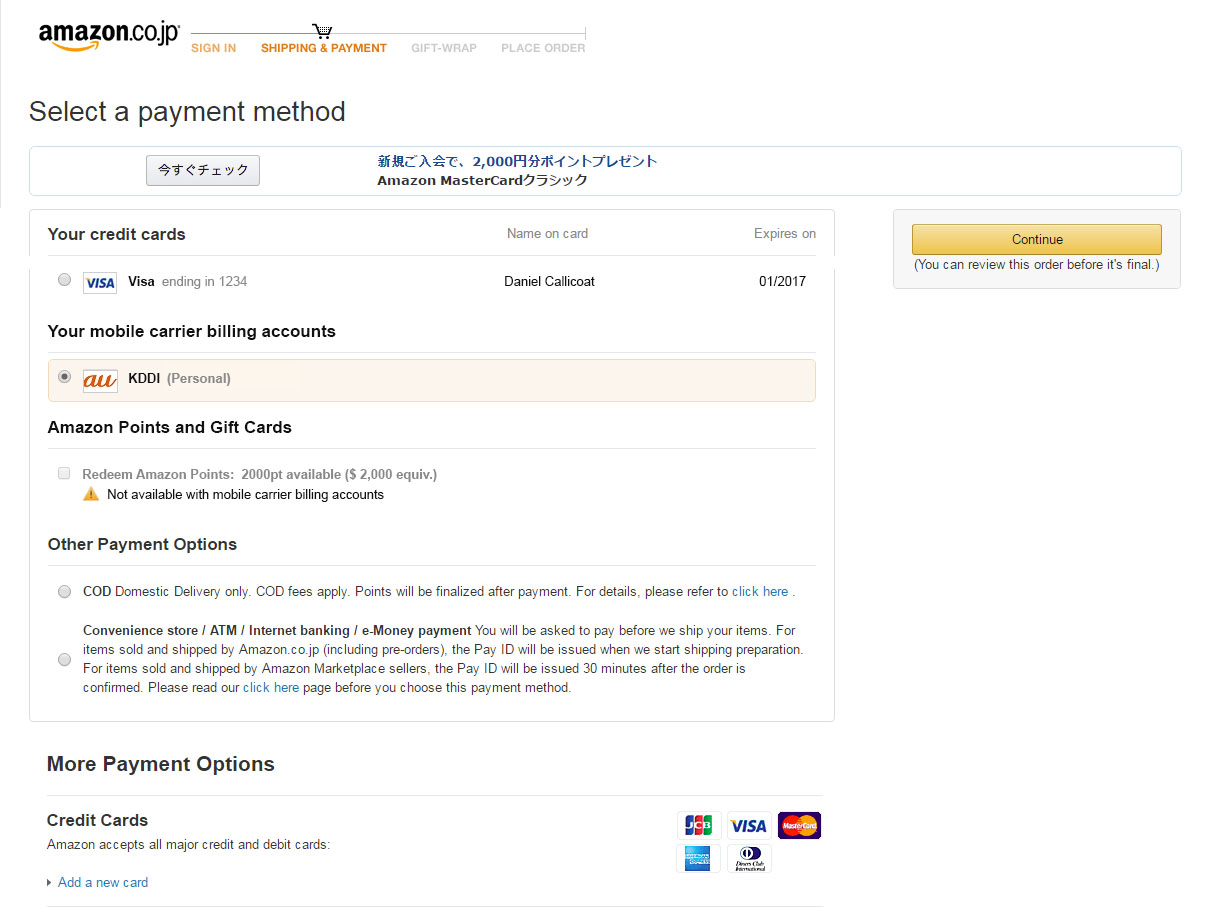1208x907 pixels.
Task: Check the Redeem Amazon Points checkbox
Action: pyautogui.click(x=64, y=473)
